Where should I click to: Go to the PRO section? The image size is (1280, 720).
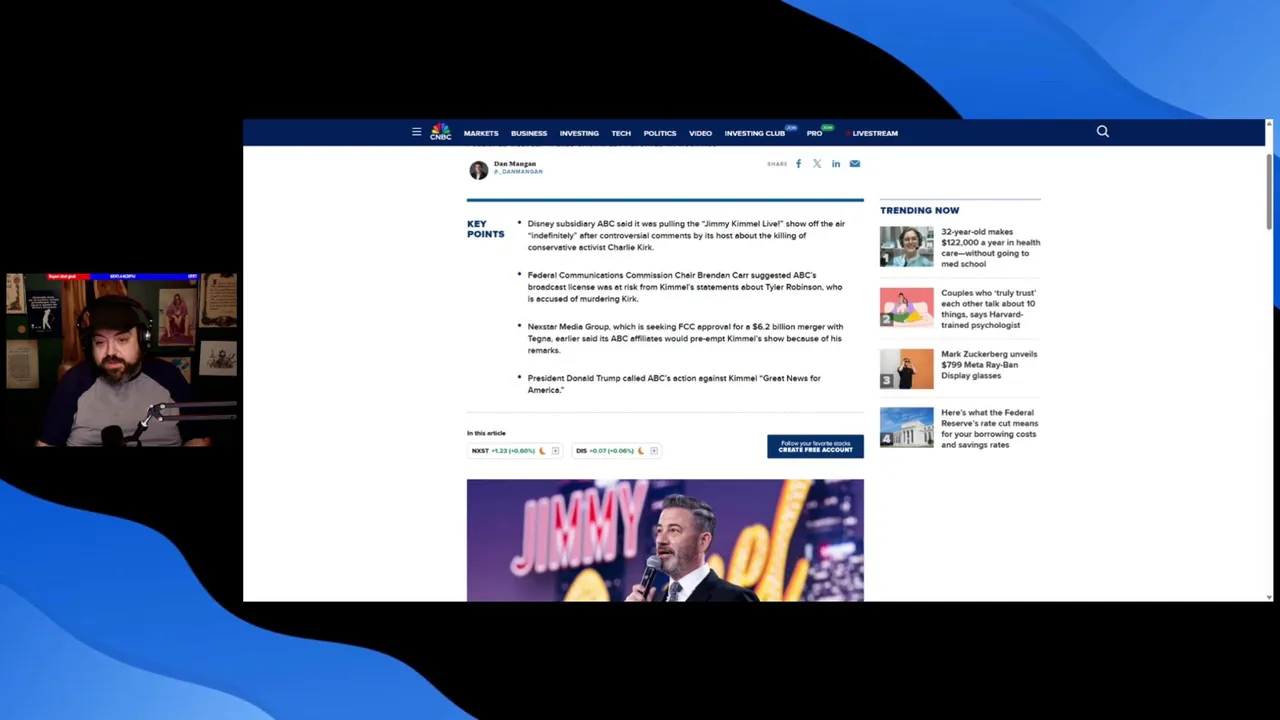point(814,133)
